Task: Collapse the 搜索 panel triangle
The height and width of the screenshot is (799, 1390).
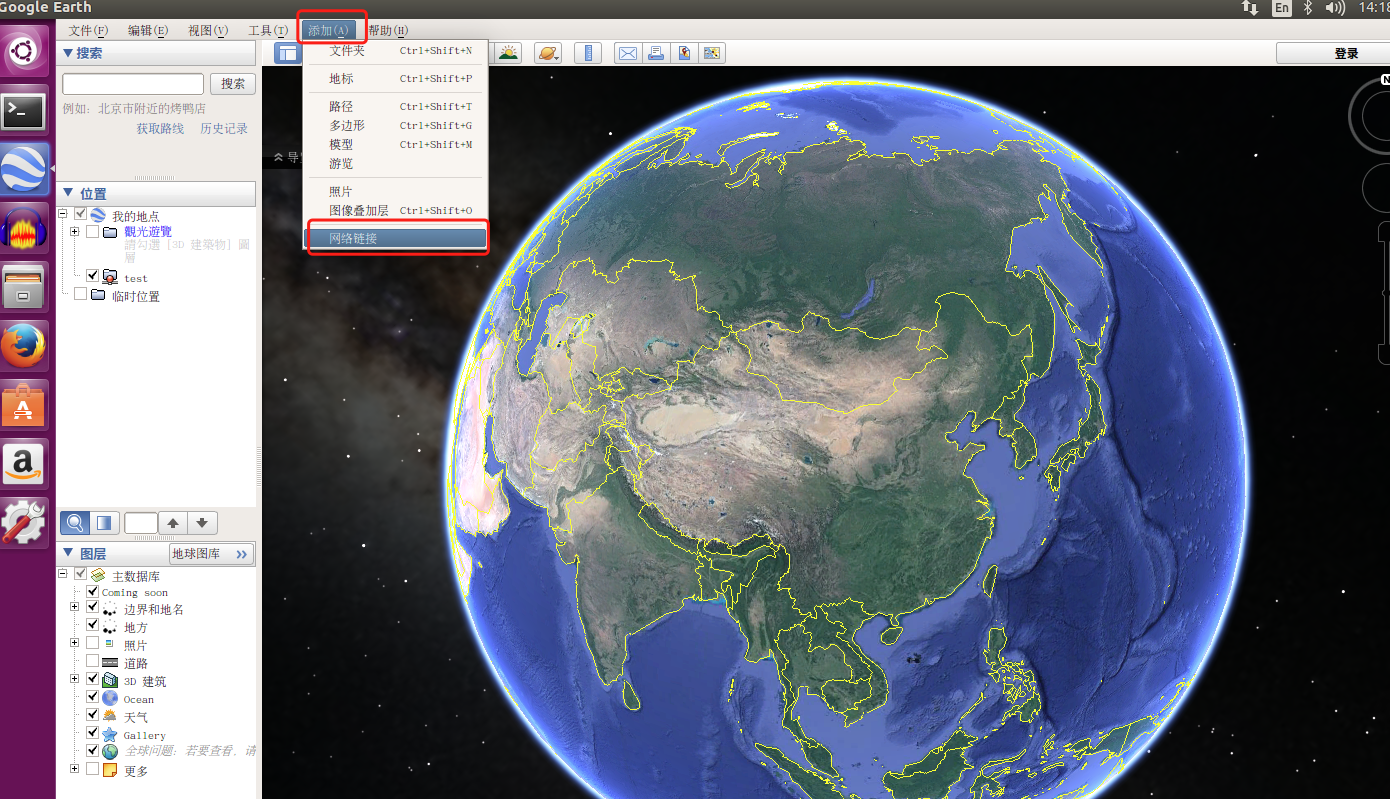Action: tap(68, 53)
